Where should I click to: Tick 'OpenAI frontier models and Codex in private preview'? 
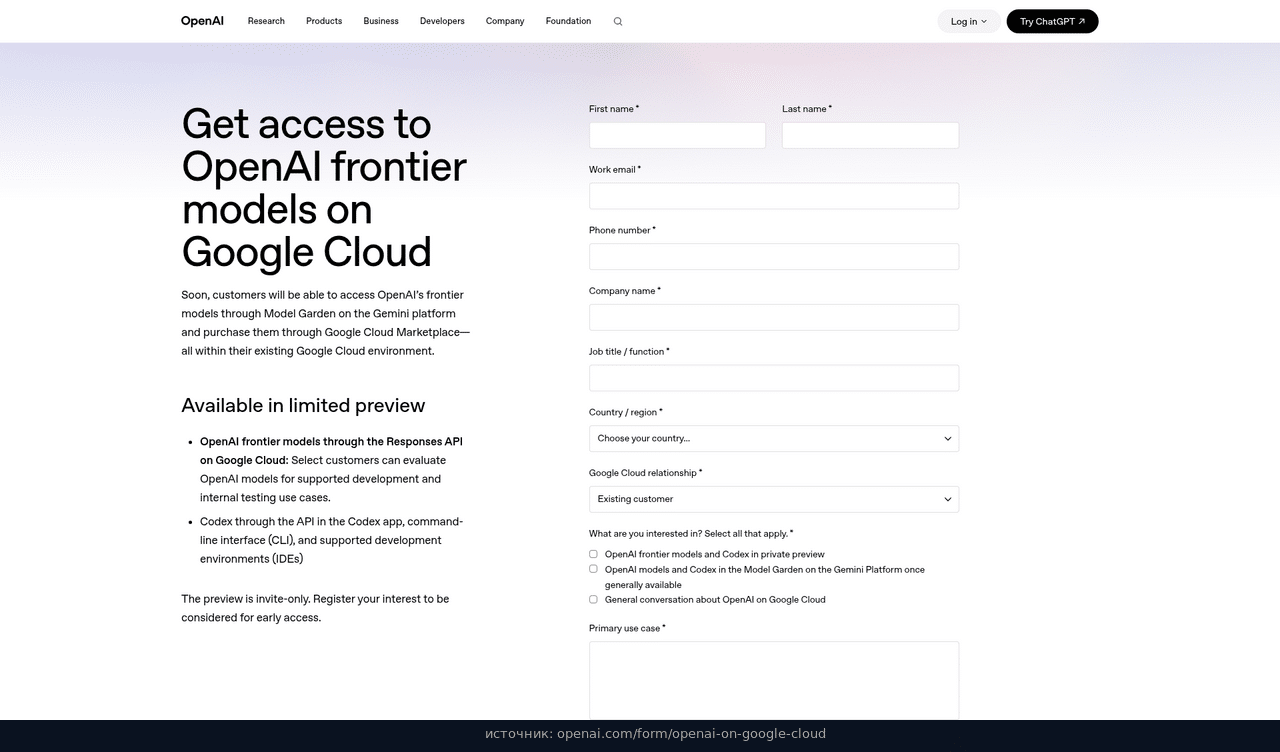click(x=593, y=554)
